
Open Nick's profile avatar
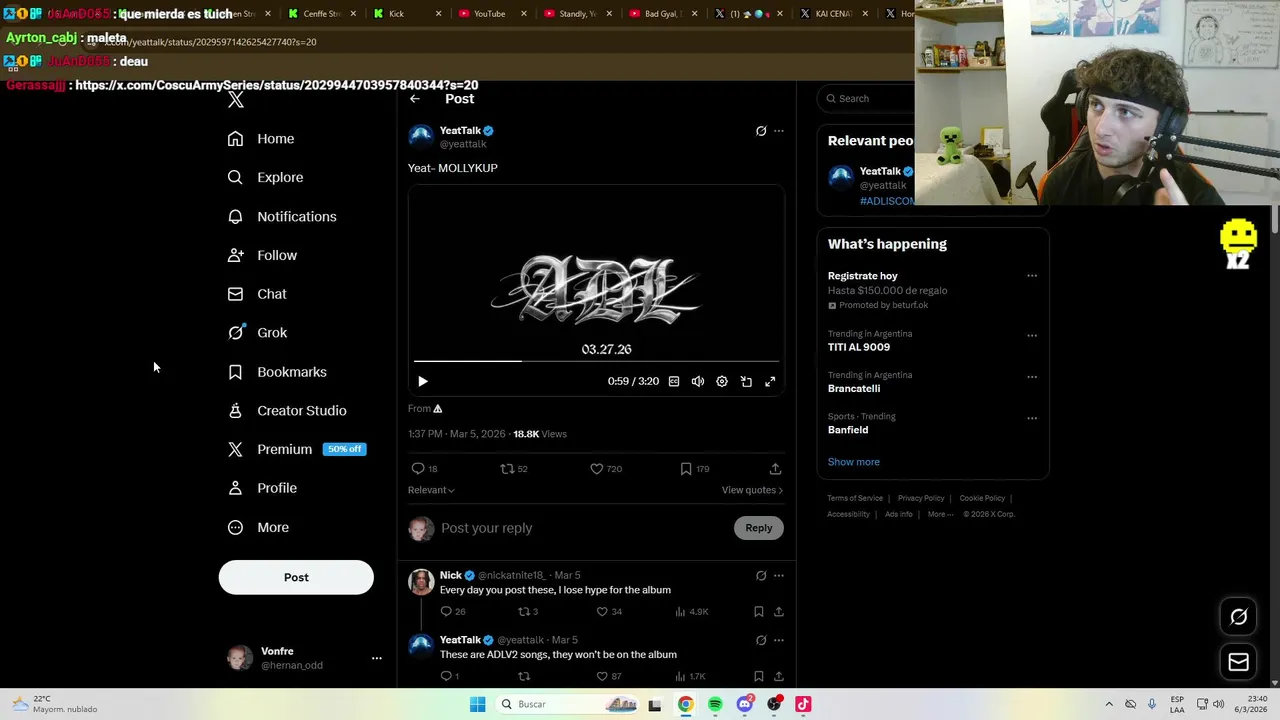(421, 582)
